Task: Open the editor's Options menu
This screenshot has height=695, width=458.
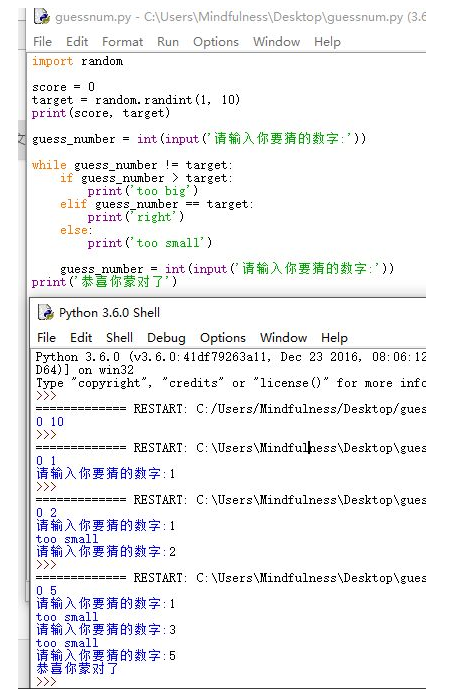Action: coord(216,42)
